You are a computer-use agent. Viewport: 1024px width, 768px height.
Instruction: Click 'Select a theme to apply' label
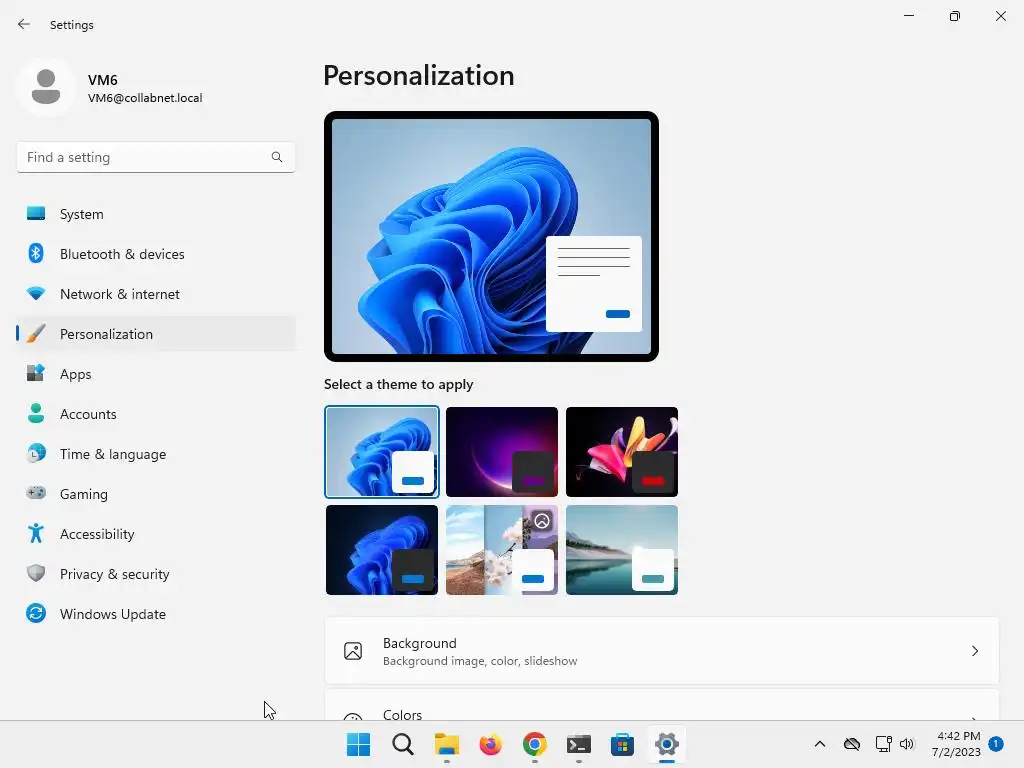coord(398,384)
